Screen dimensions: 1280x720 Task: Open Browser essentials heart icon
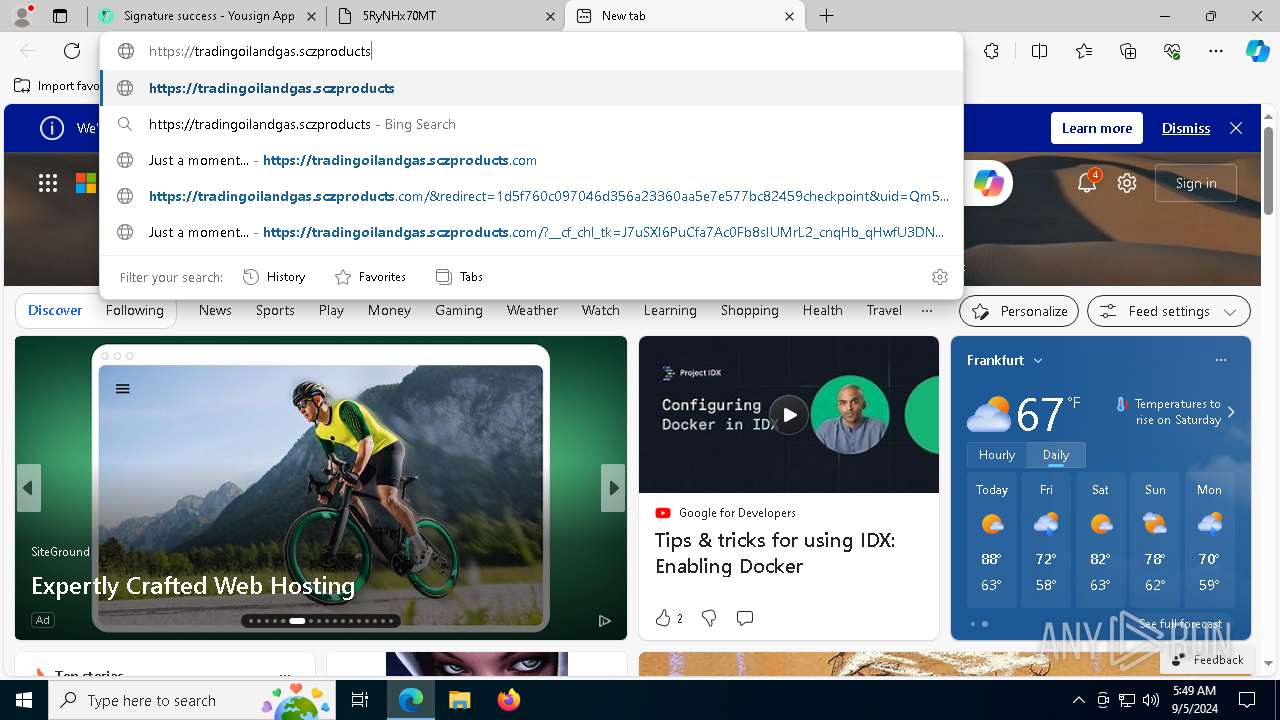coord(1172,51)
